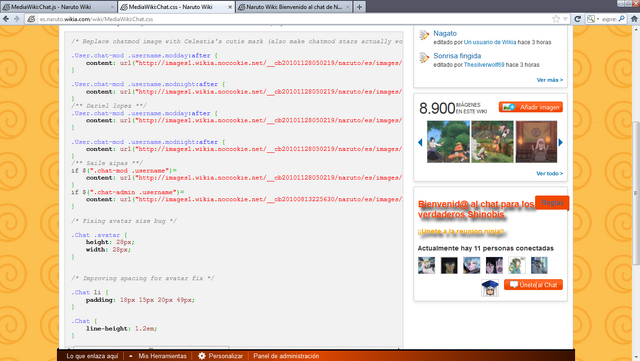640x361 pixels.
Task: Click the code block horizontal scrollbar
Action: 151,348
